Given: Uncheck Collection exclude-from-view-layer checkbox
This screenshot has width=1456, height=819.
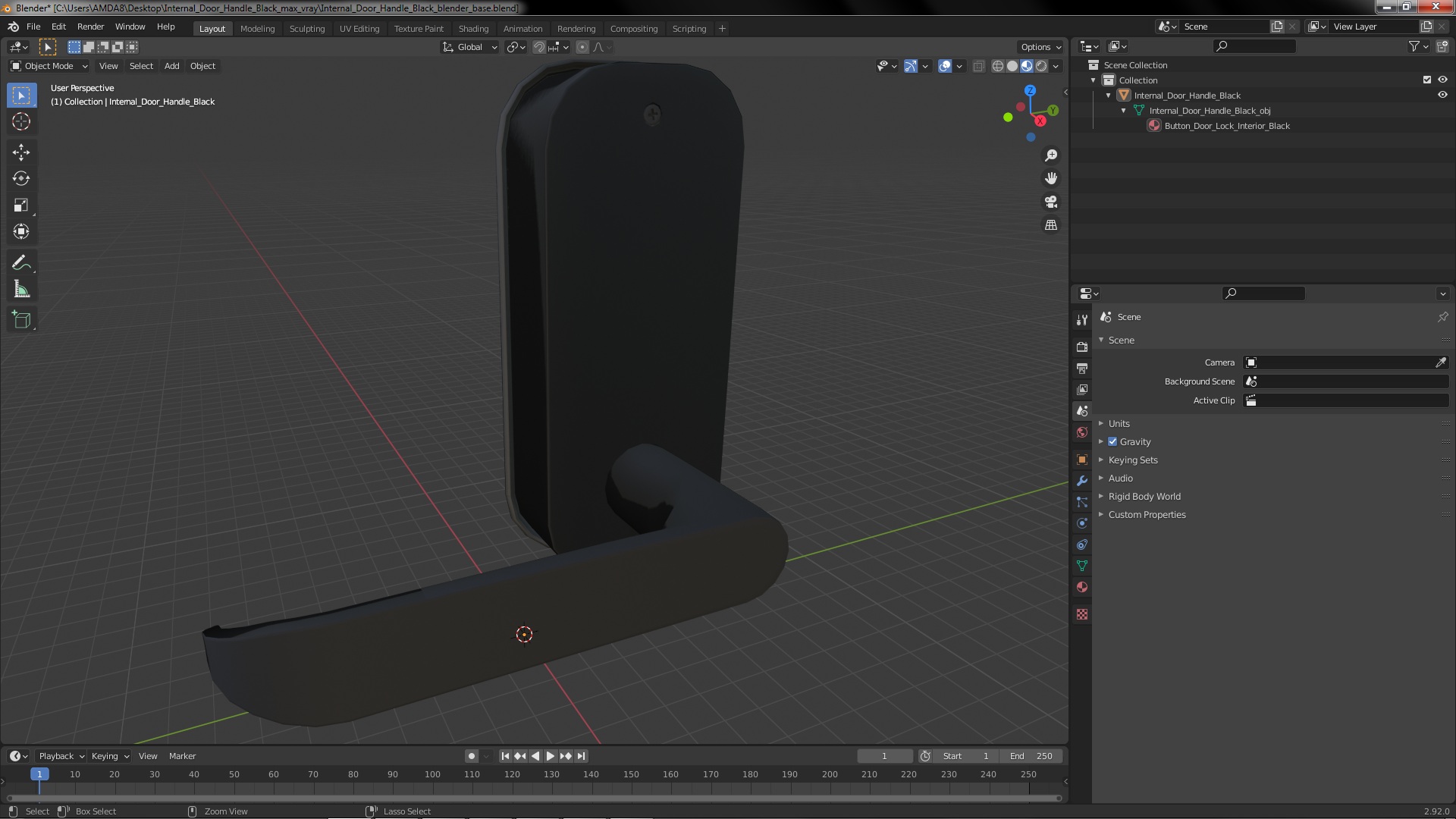Looking at the screenshot, I should pos(1427,80).
